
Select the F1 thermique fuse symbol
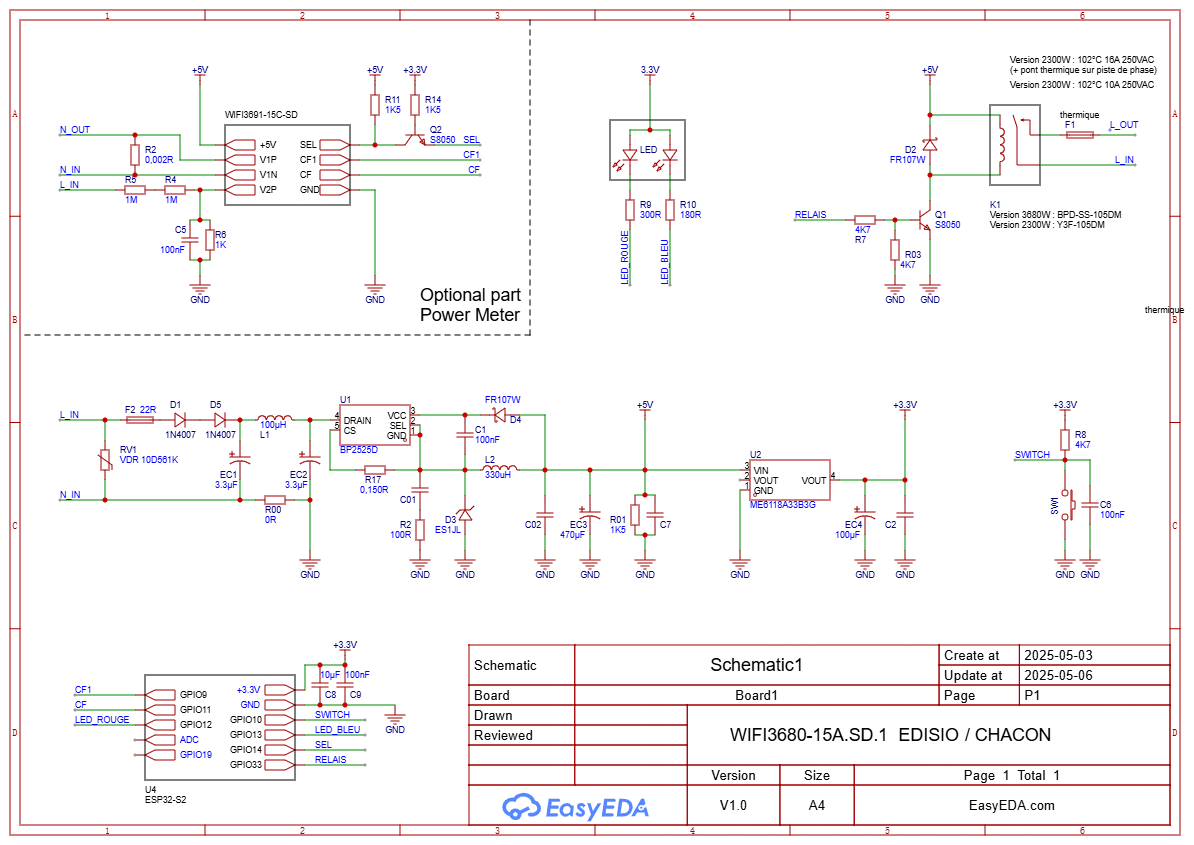[x=1080, y=135]
